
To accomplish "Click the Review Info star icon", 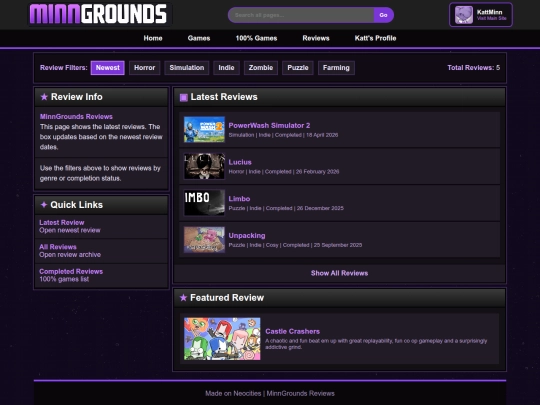I will coord(44,97).
